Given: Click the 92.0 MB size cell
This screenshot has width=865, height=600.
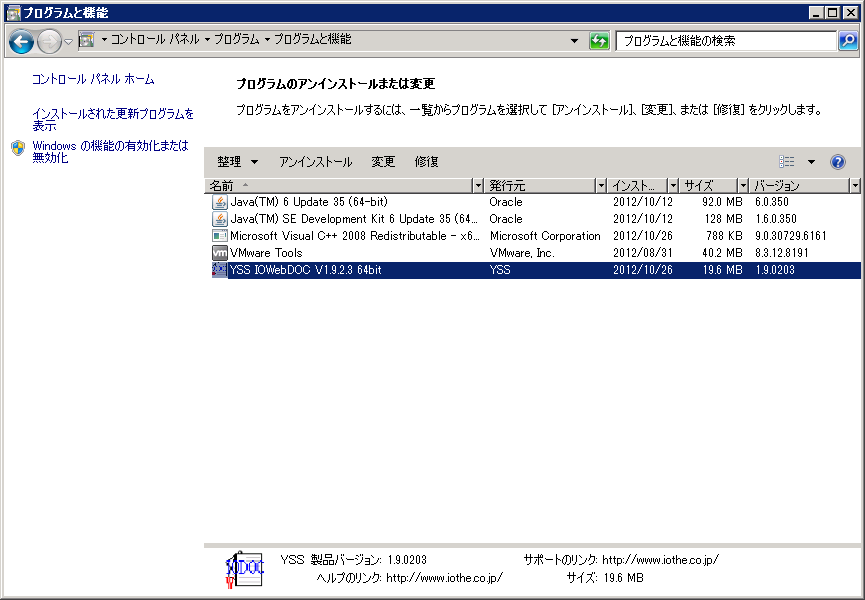Looking at the screenshot, I should coord(722,202).
